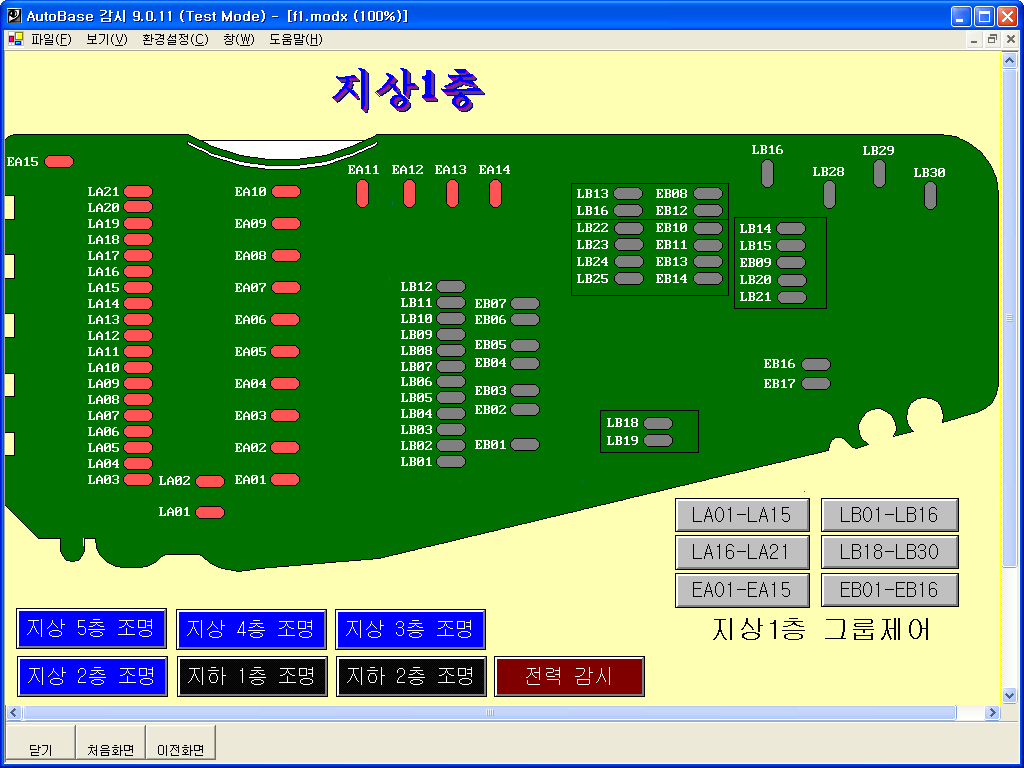Click the AutoBase application icon in title bar
The height and width of the screenshot is (768, 1024).
point(14,16)
